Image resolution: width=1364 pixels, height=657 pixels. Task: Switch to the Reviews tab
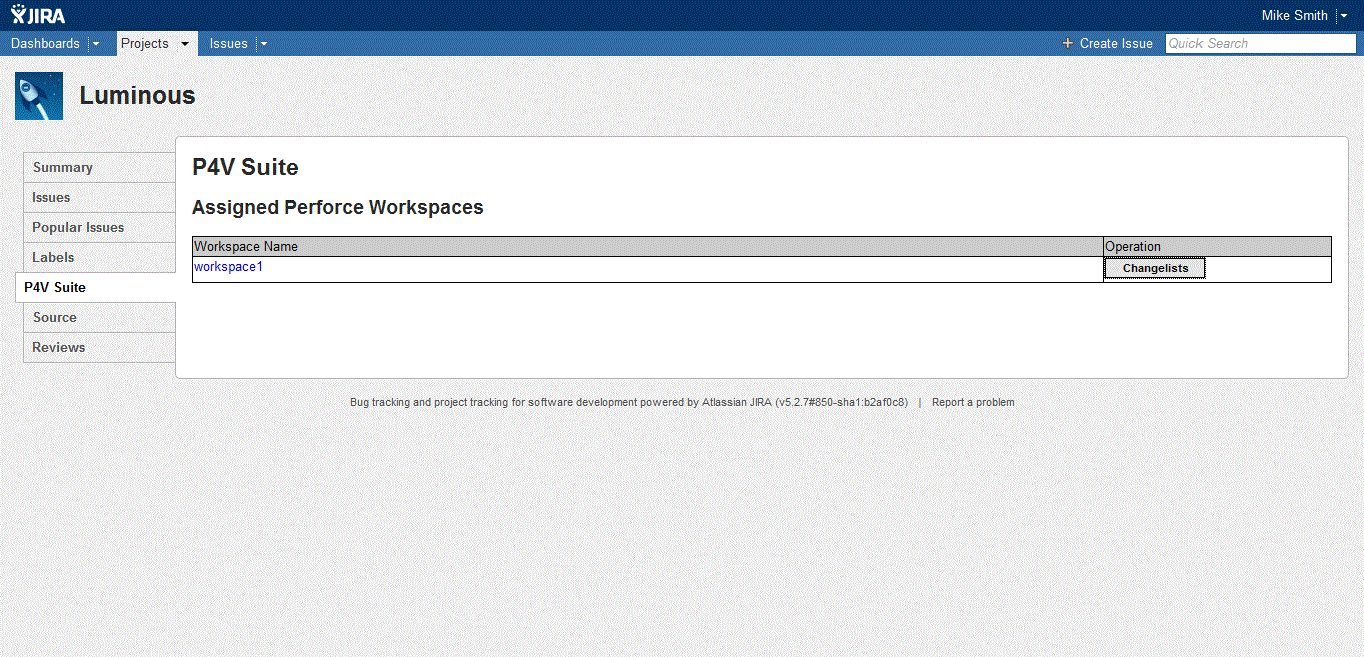pyautogui.click(x=99, y=347)
